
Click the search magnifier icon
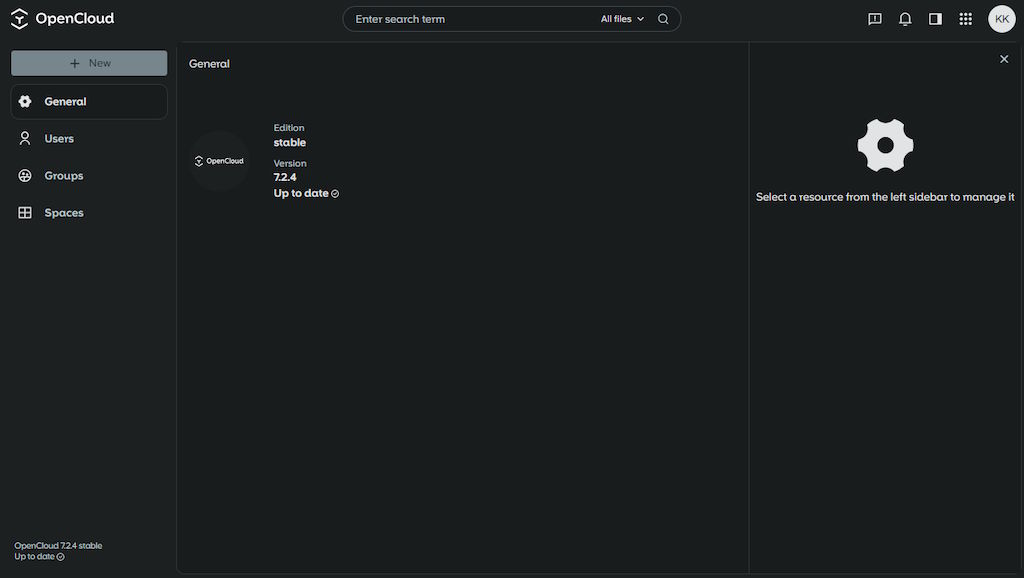tap(663, 19)
